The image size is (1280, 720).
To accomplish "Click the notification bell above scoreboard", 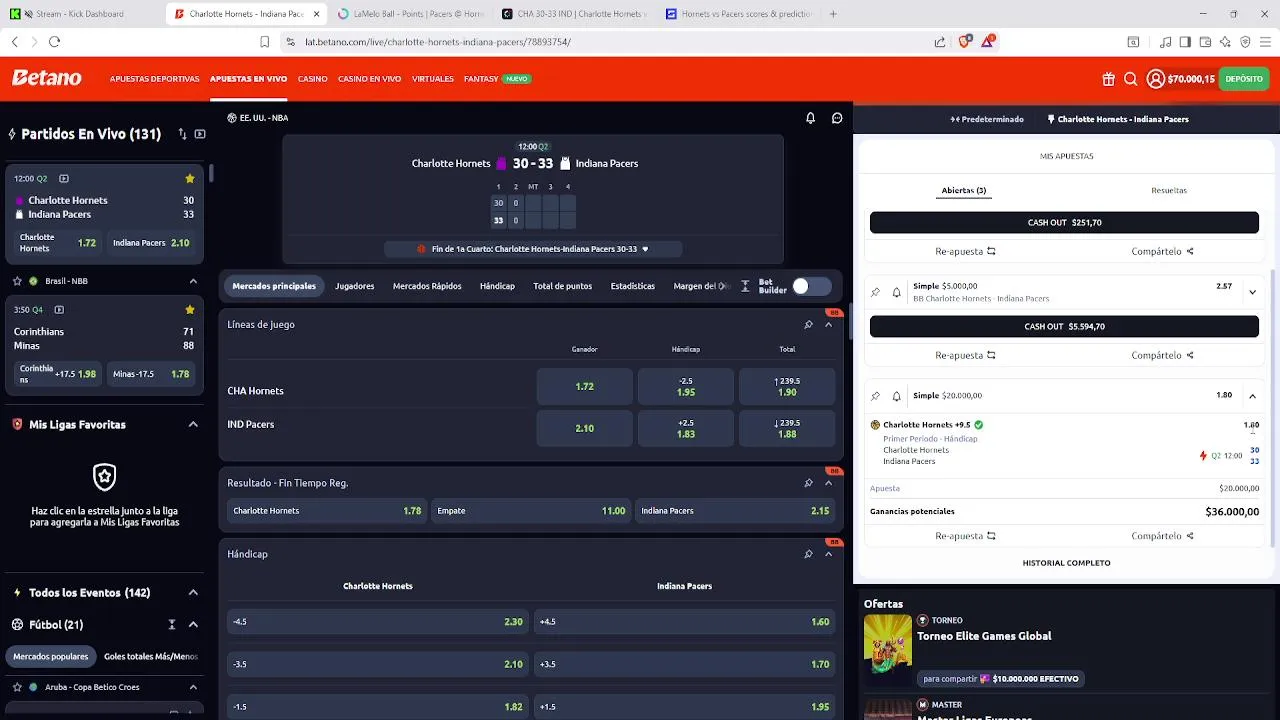I will [810, 118].
